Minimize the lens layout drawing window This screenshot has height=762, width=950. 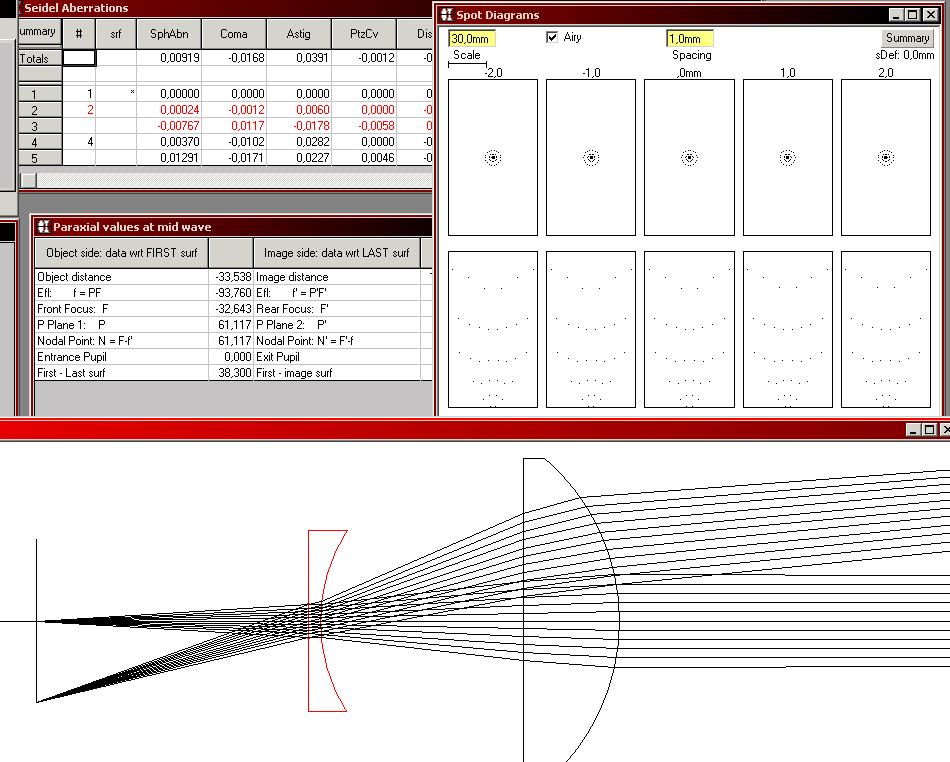coord(913,430)
